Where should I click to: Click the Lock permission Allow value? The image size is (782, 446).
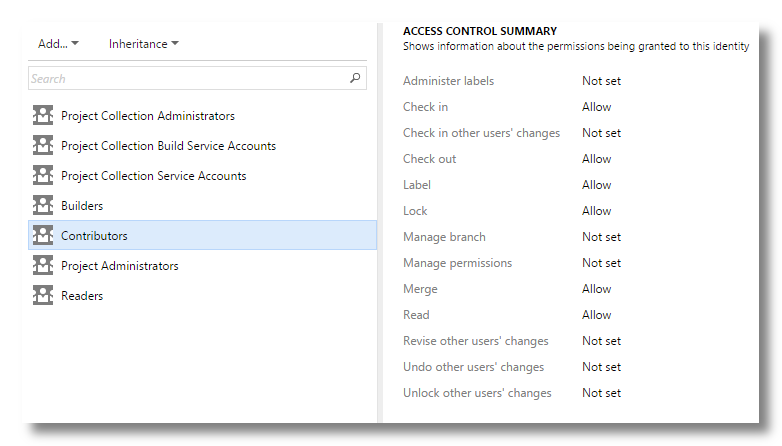click(596, 211)
